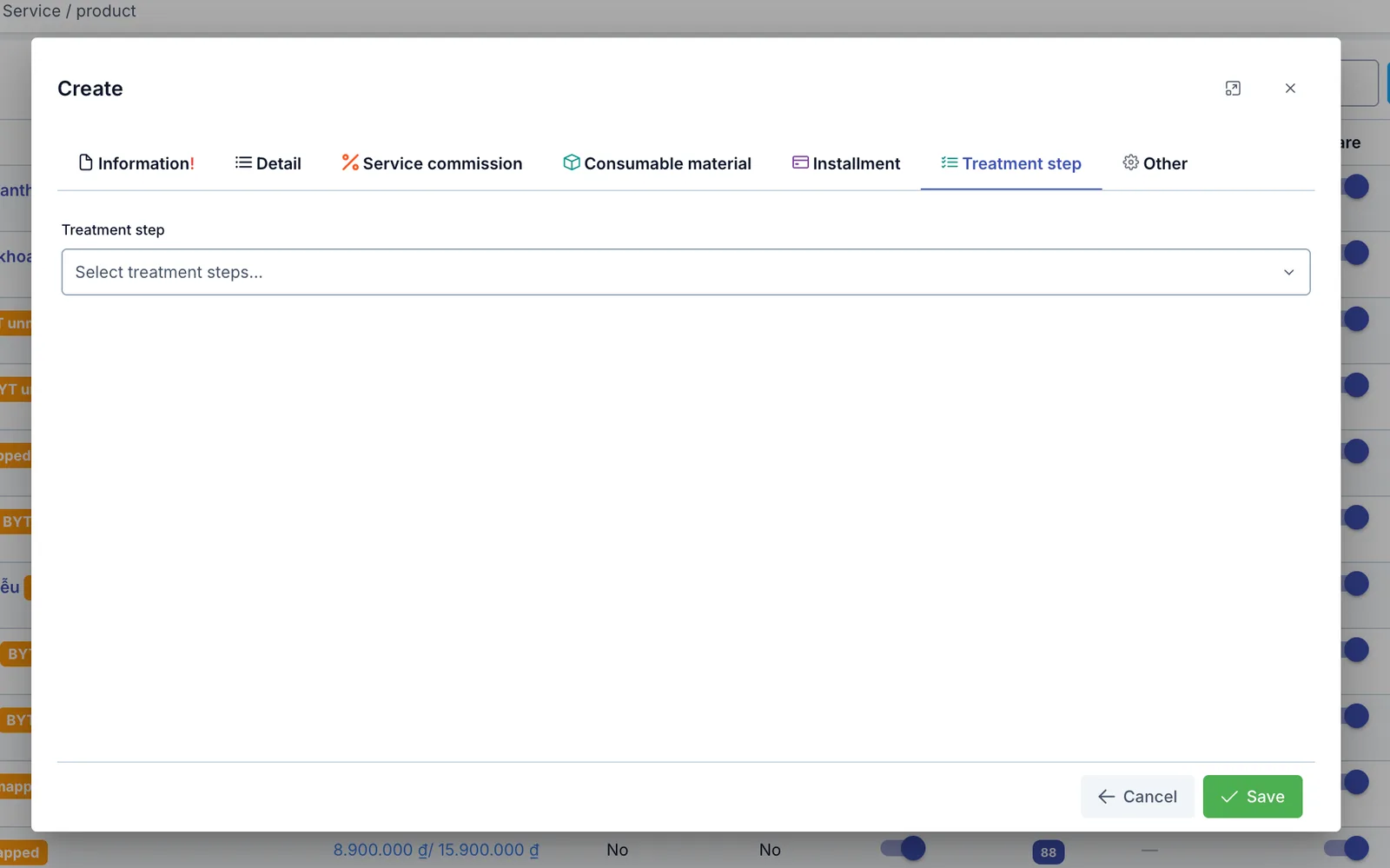Click the 8.900.000 ₫/ 15.900.000 ₫ price in background
This screenshot has width=1390, height=868.
[436, 850]
